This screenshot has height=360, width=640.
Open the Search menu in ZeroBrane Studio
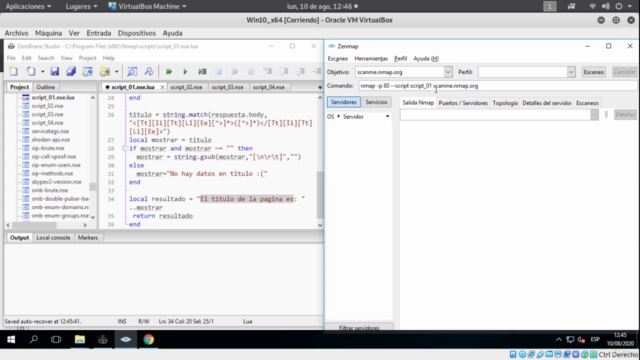tap(46, 58)
